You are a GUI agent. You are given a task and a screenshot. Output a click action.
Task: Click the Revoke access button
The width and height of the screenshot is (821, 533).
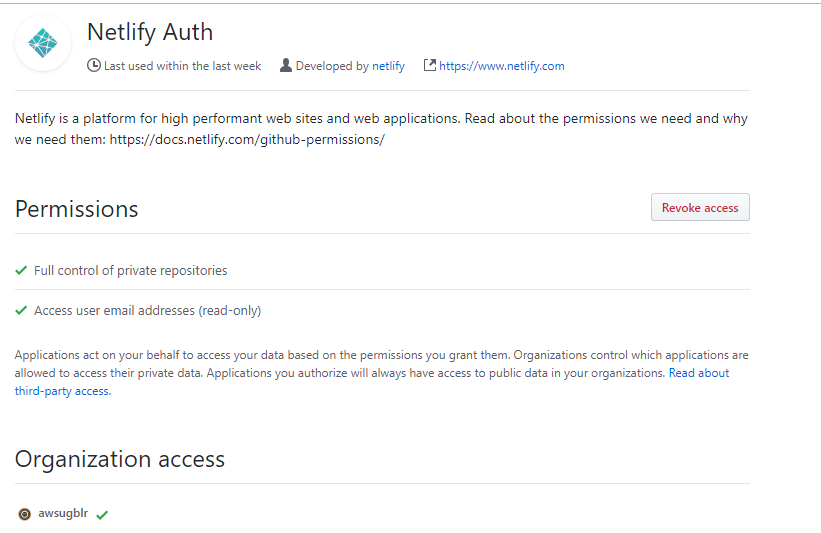[700, 207]
